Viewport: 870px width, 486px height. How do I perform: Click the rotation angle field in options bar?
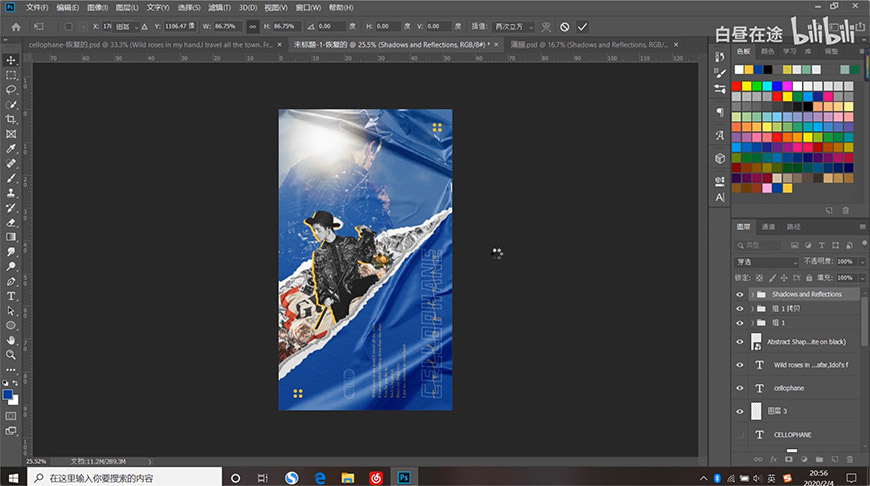point(331,26)
